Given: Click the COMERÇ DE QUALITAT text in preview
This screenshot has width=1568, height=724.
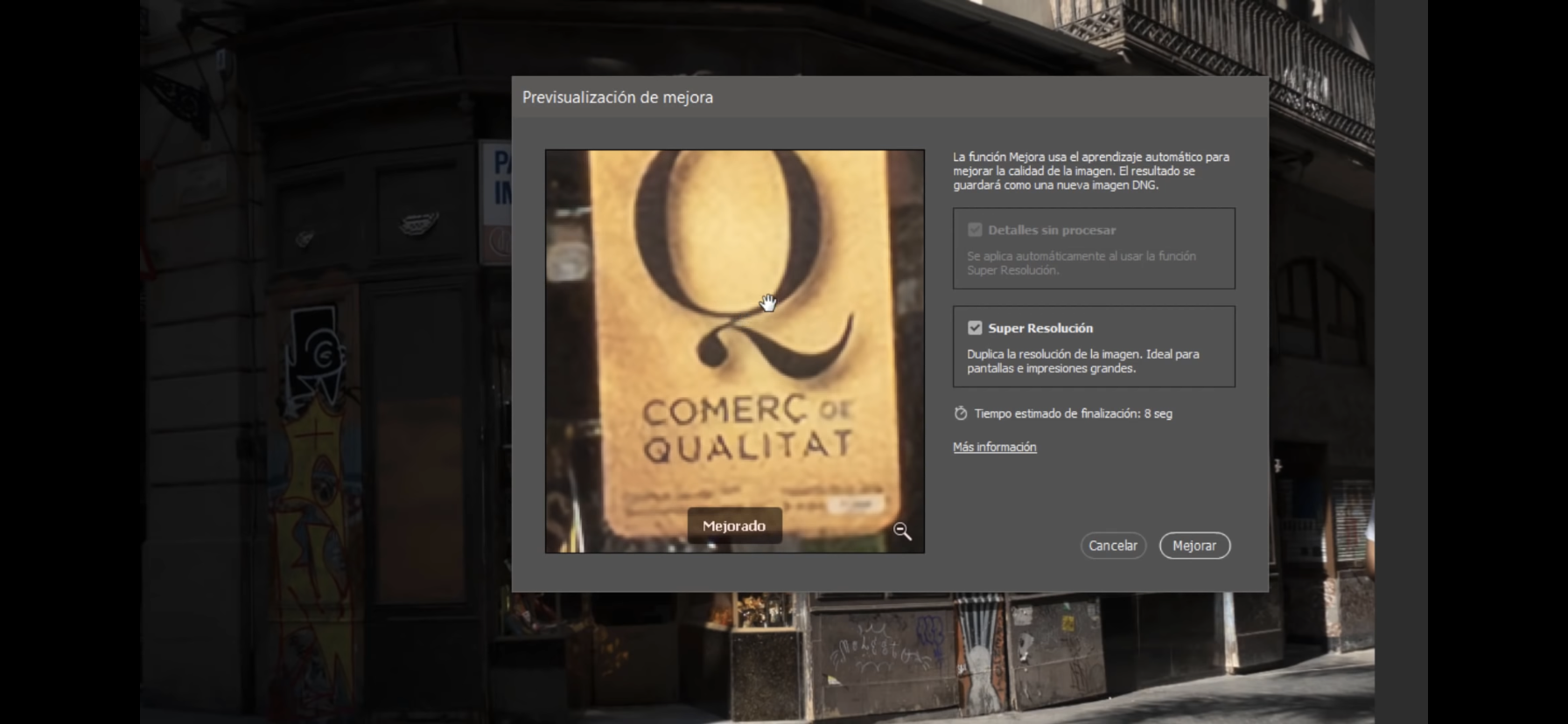Looking at the screenshot, I should (x=748, y=428).
